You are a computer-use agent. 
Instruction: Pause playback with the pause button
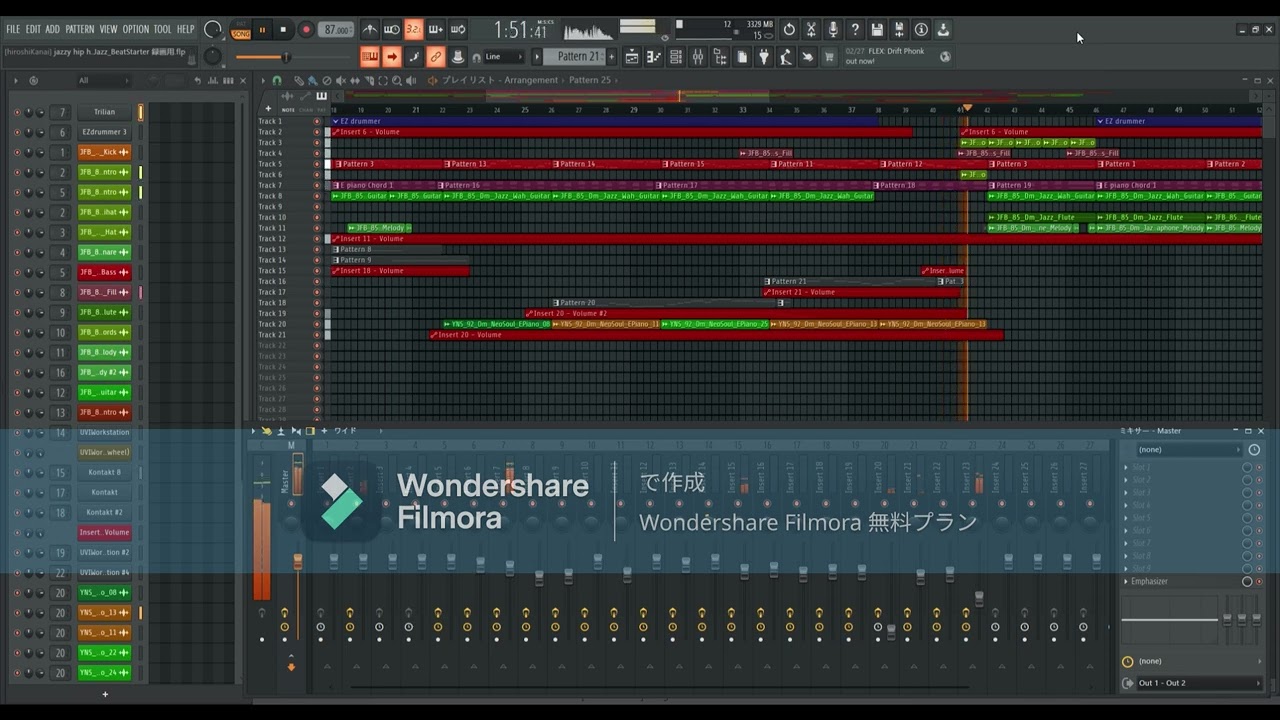pyautogui.click(x=263, y=30)
